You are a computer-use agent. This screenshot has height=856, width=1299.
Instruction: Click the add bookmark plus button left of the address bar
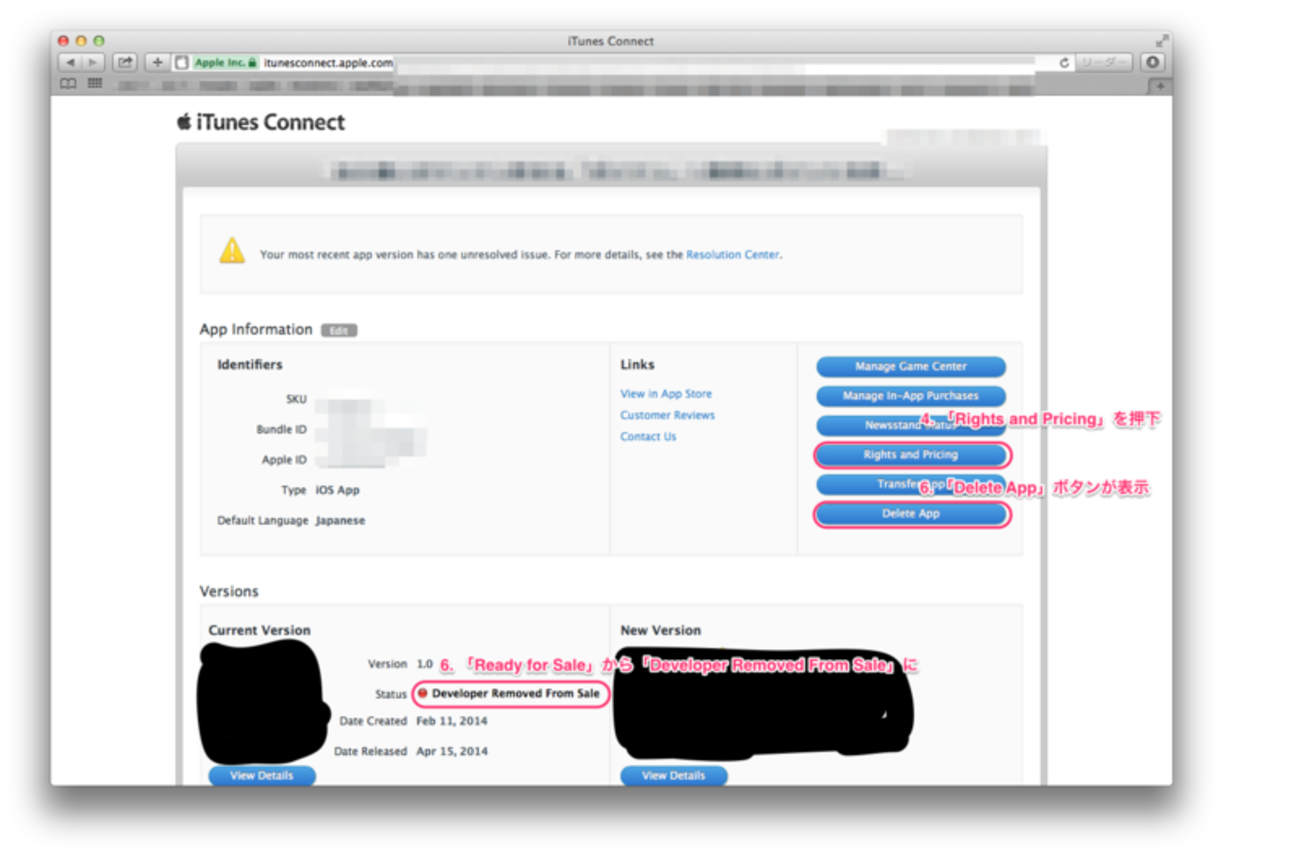point(157,62)
